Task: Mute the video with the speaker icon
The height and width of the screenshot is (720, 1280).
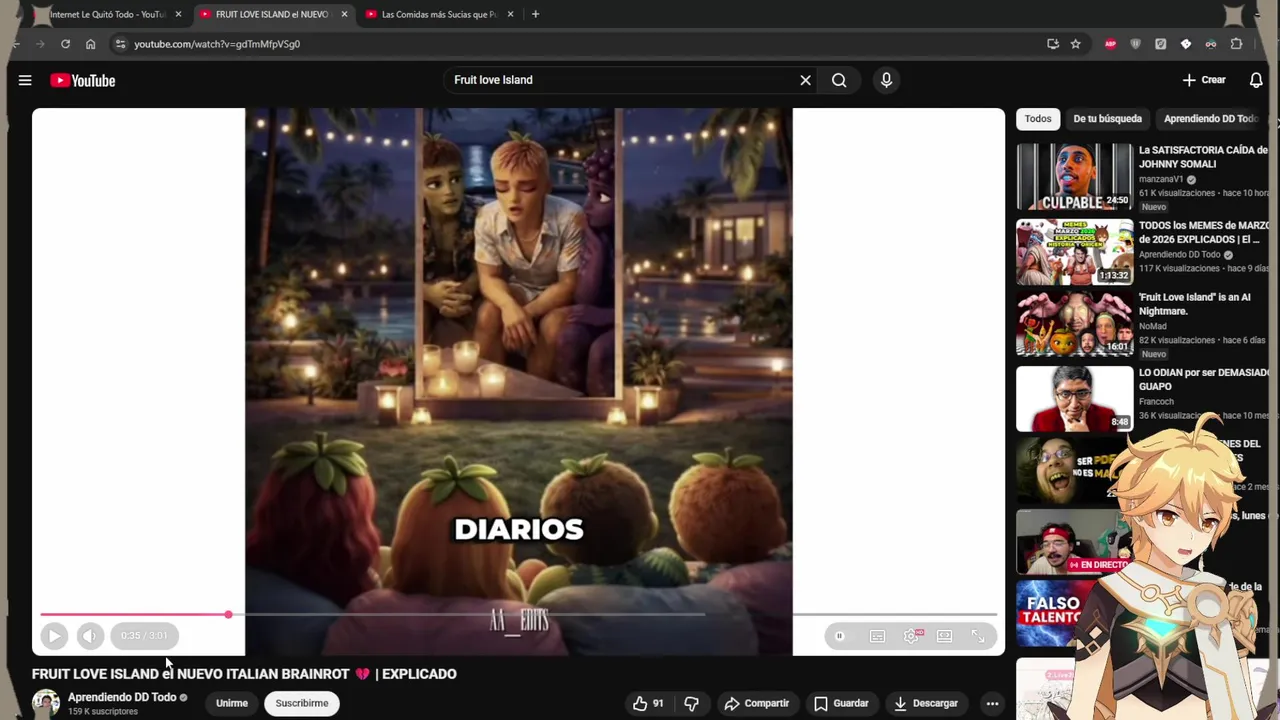Action: (x=90, y=635)
